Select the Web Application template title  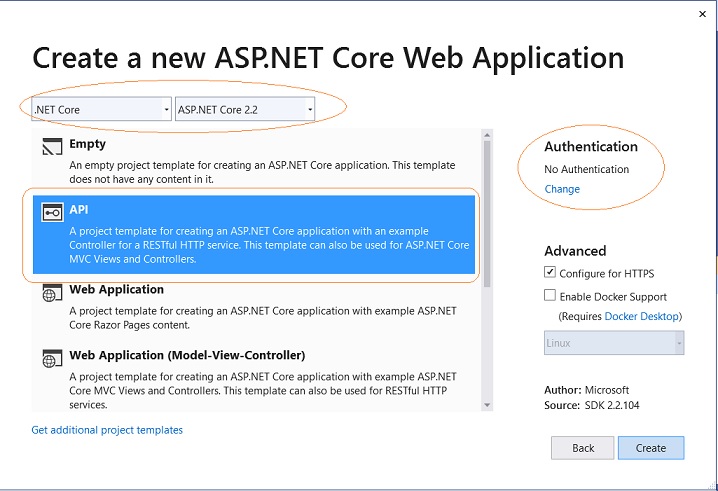point(116,289)
